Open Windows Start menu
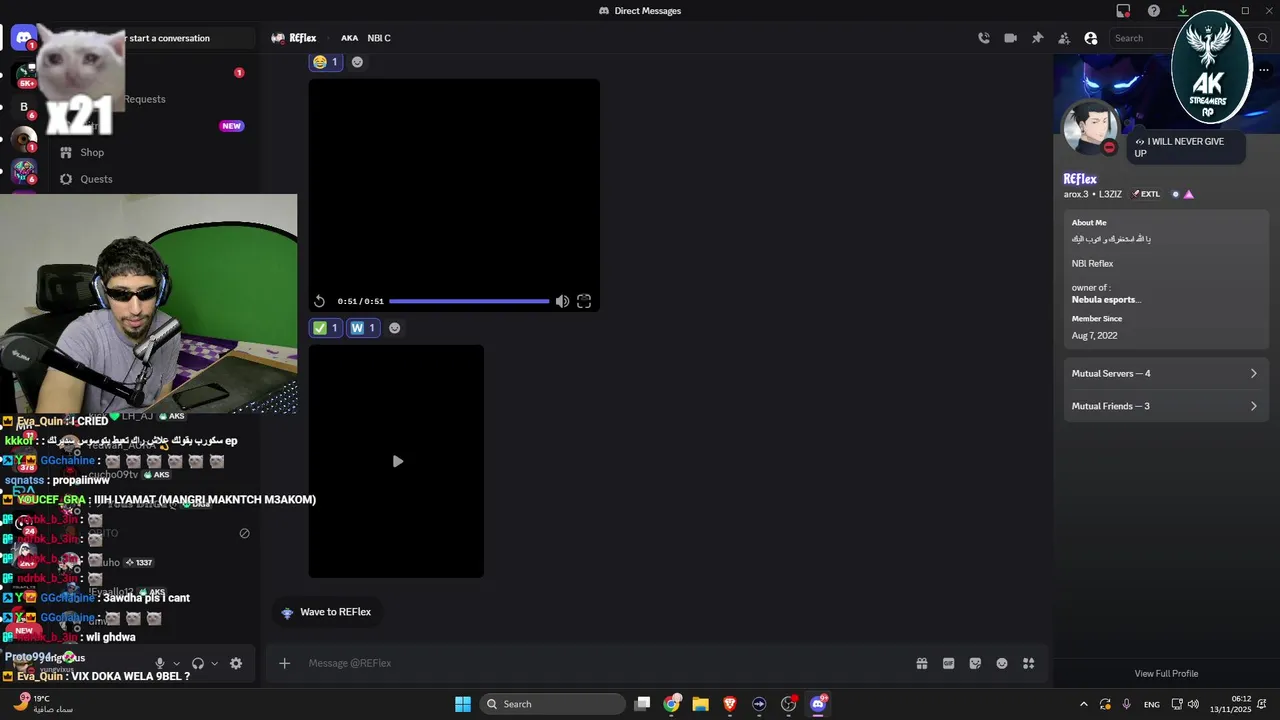Image resolution: width=1280 pixels, height=720 pixels. [463, 704]
